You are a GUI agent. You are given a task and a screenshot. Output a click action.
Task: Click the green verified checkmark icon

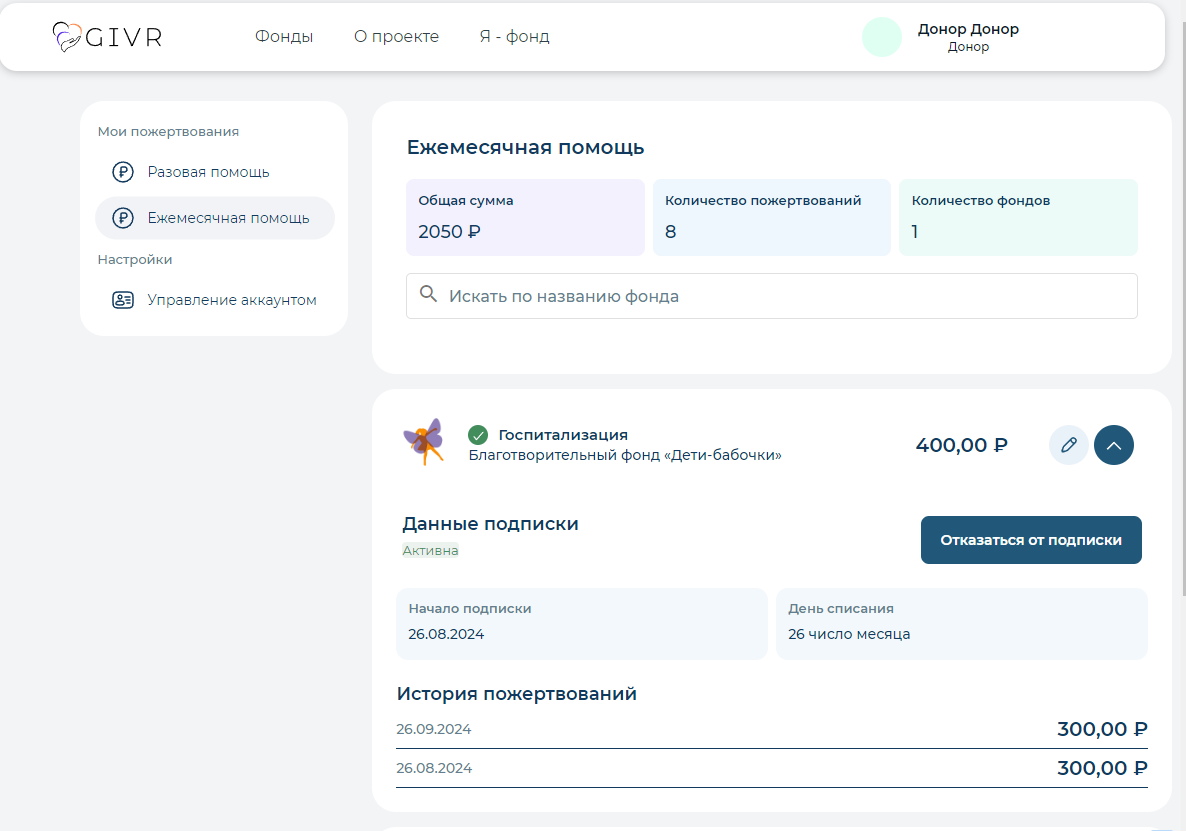[x=478, y=435]
